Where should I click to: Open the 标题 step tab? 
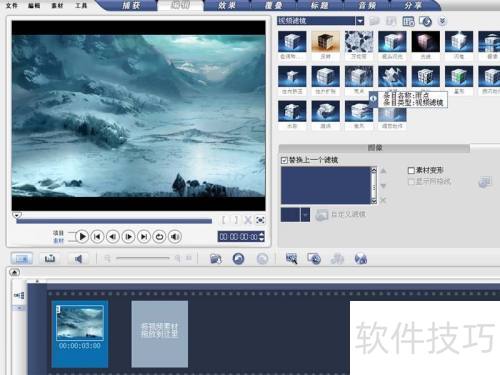pyautogui.click(x=319, y=5)
